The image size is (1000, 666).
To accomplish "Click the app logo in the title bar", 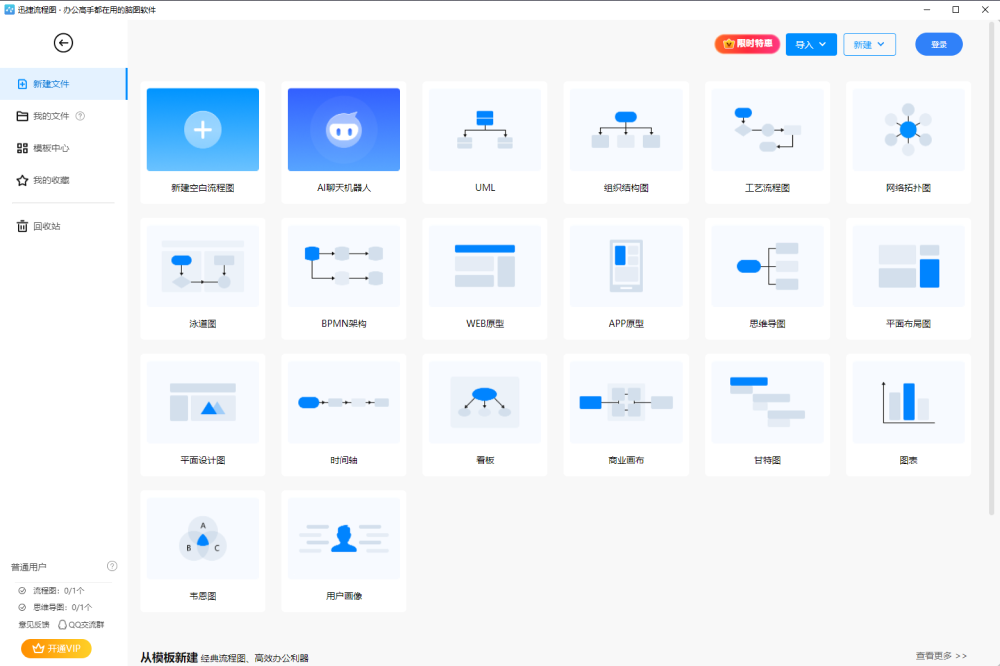I will (9, 10).
